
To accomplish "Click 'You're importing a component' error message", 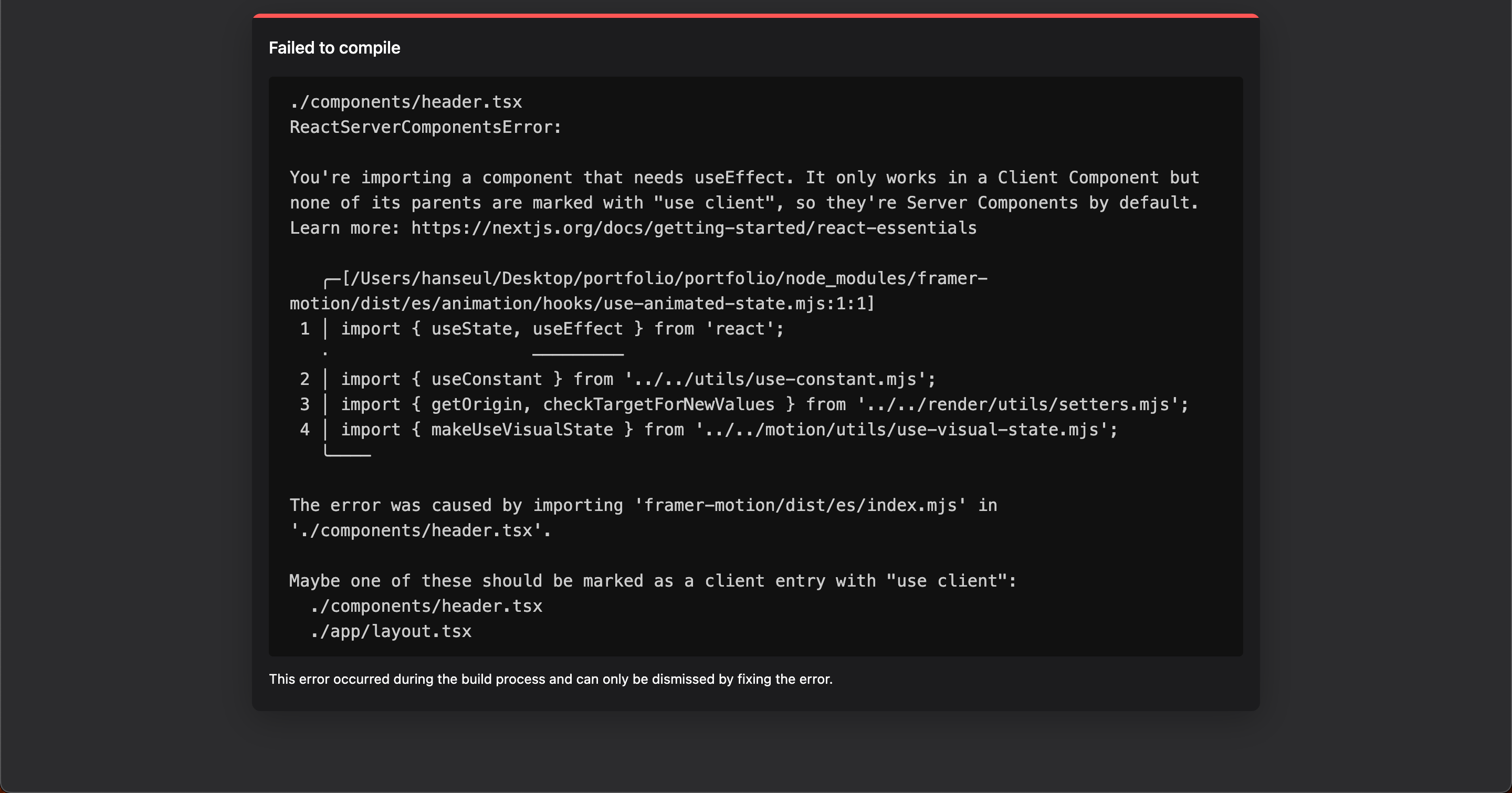I will [744, 178].
